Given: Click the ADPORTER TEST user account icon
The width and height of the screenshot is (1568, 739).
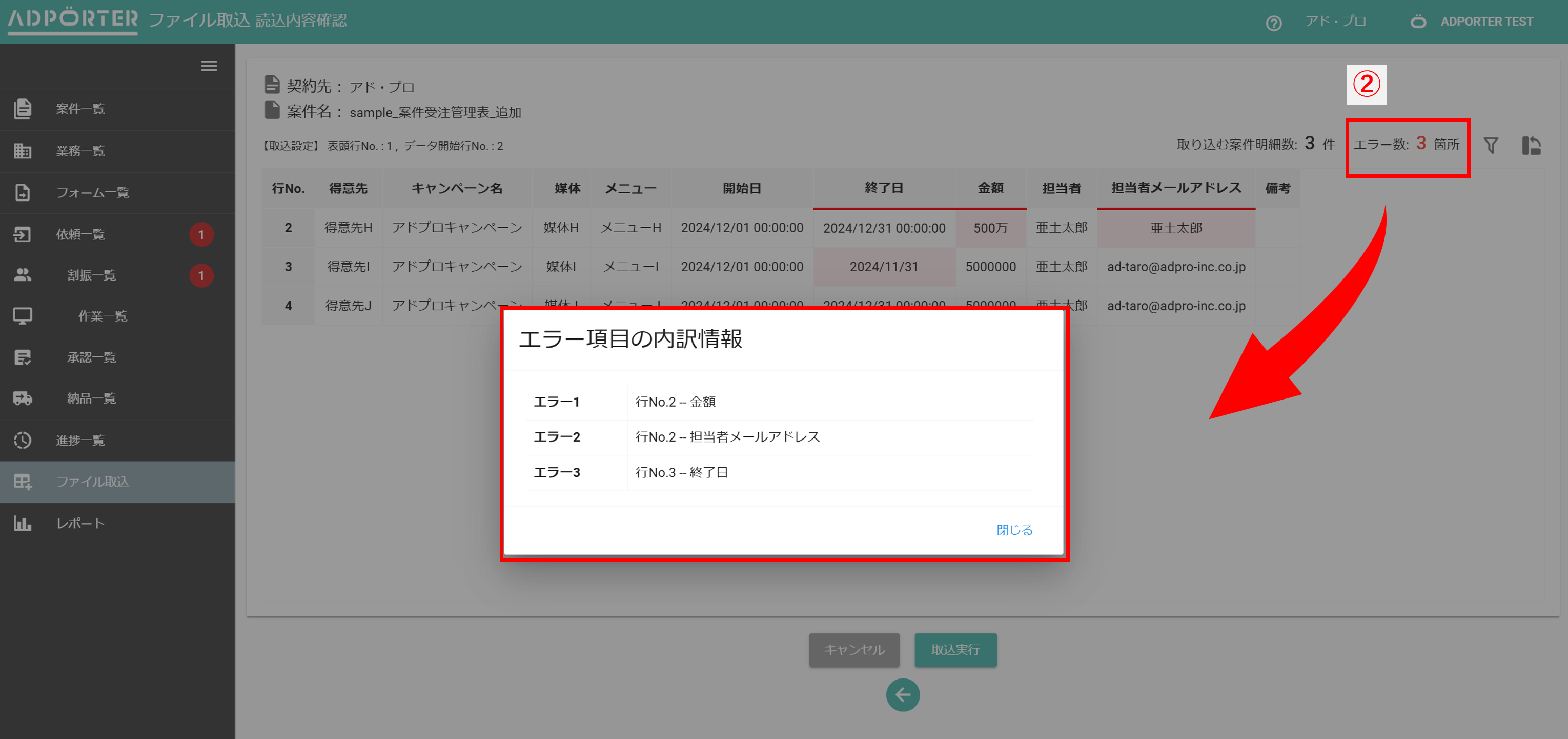Looking at the screenshot, I should point(1418,22).
